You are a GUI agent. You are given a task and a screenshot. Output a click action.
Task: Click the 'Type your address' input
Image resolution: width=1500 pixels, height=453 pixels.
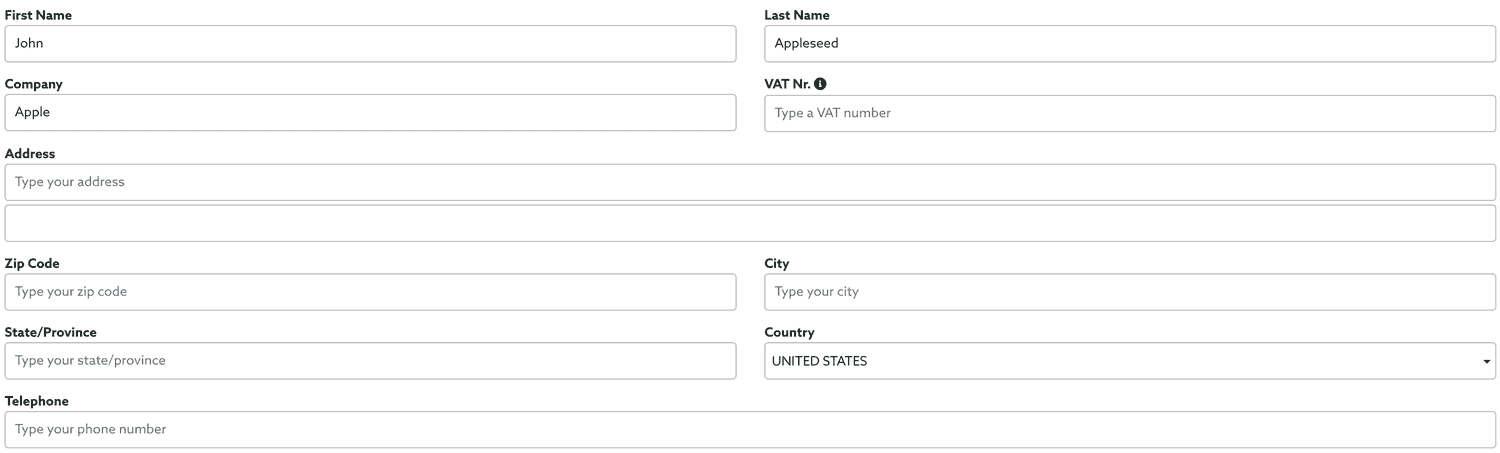[x=750, y=182]
